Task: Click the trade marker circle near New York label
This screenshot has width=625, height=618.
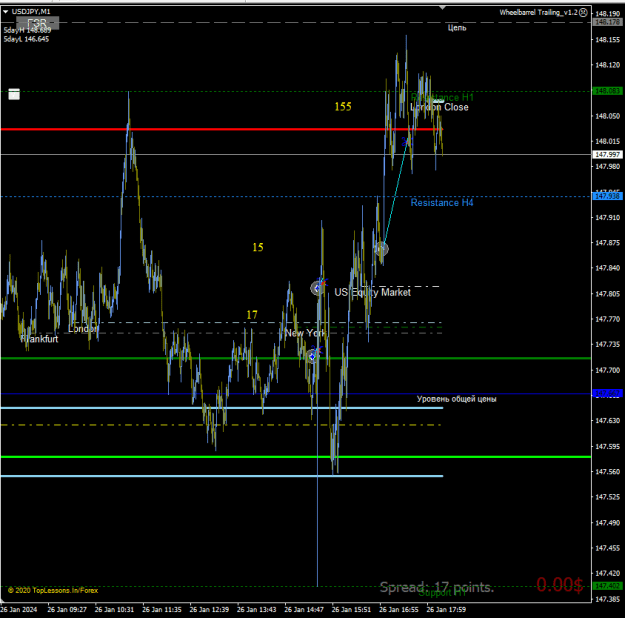Action: click(312, 356)
